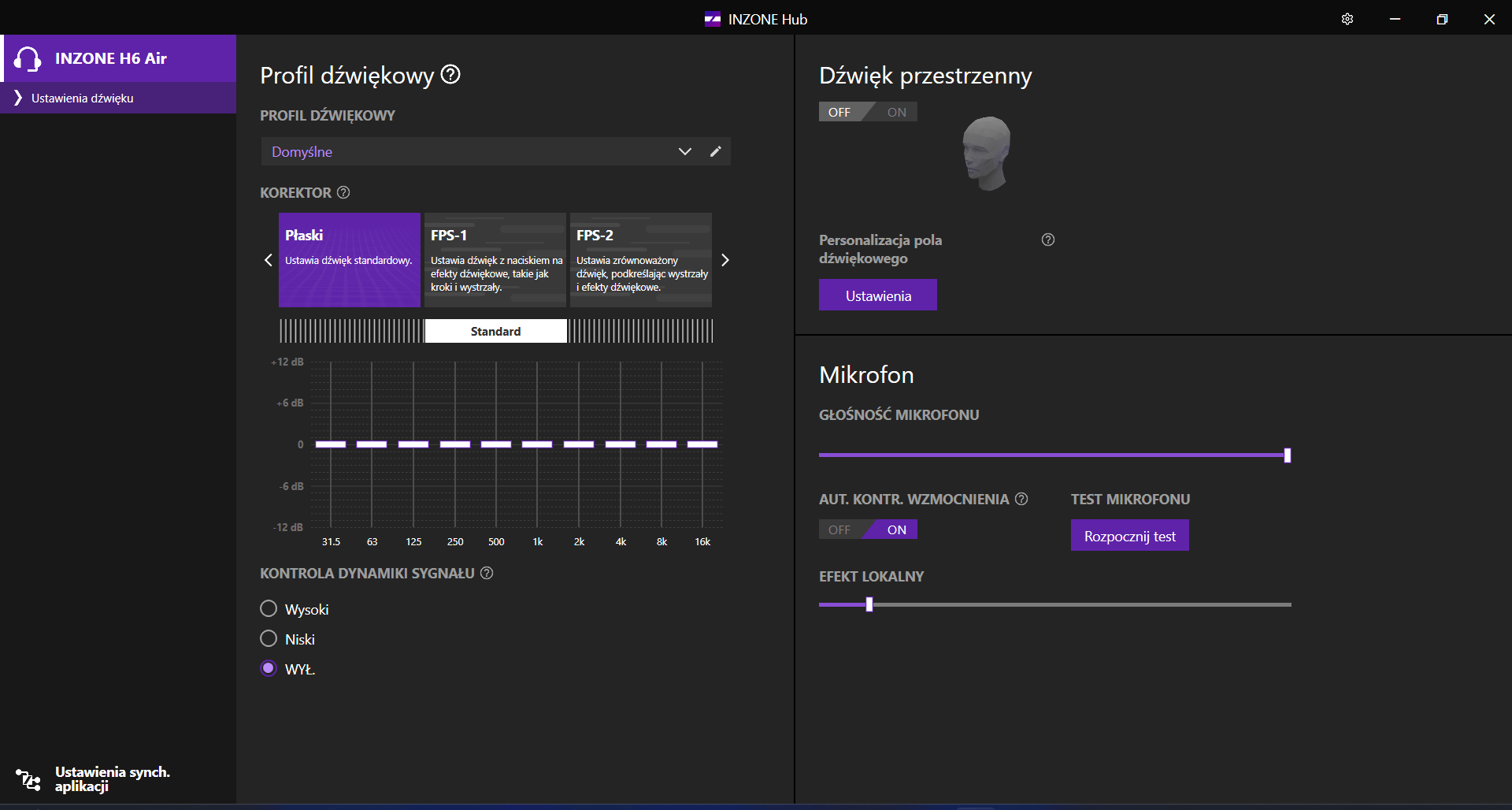Choose the FPS-1 equalizer preset
The image size is (1512, 810).
(495, 259)
